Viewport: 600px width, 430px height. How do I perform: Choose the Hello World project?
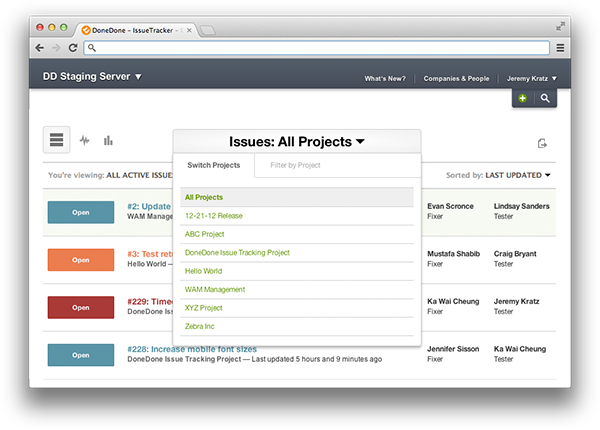297,271
